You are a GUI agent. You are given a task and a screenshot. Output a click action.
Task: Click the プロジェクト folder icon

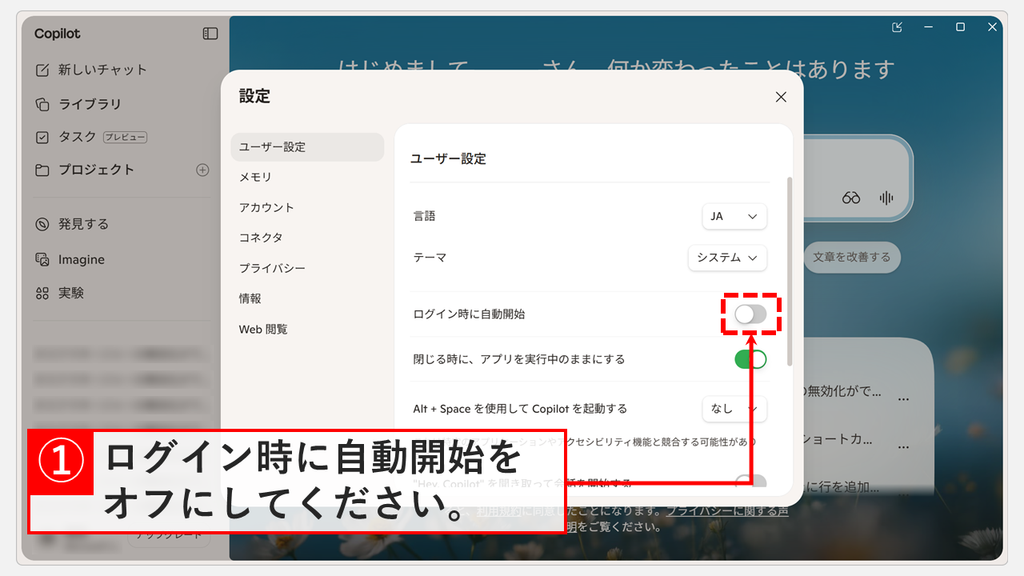point(42,170)
